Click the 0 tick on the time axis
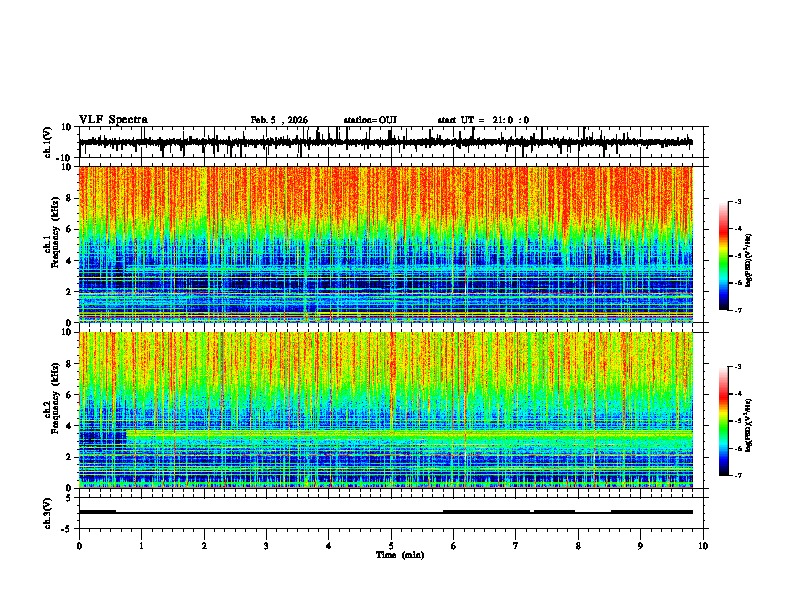Viewport: 792px width, 612px height. pyautogui.click(x=79, y=546)
